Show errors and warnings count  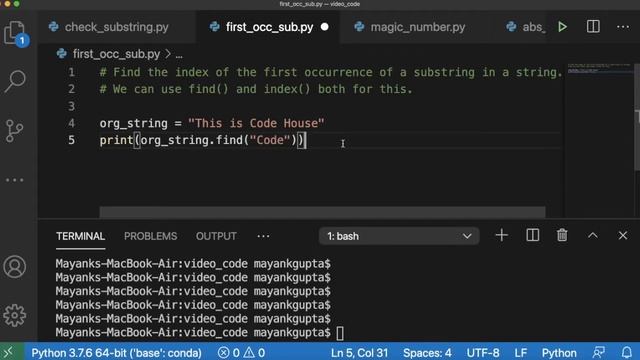point(241,353)
